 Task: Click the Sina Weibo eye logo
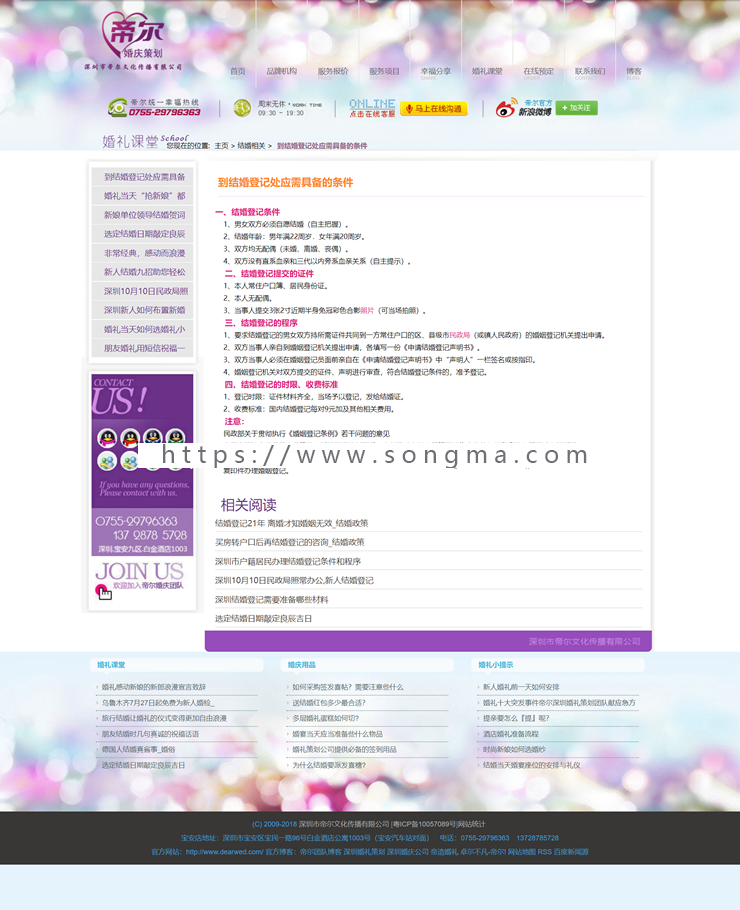[x=506, y=107]
